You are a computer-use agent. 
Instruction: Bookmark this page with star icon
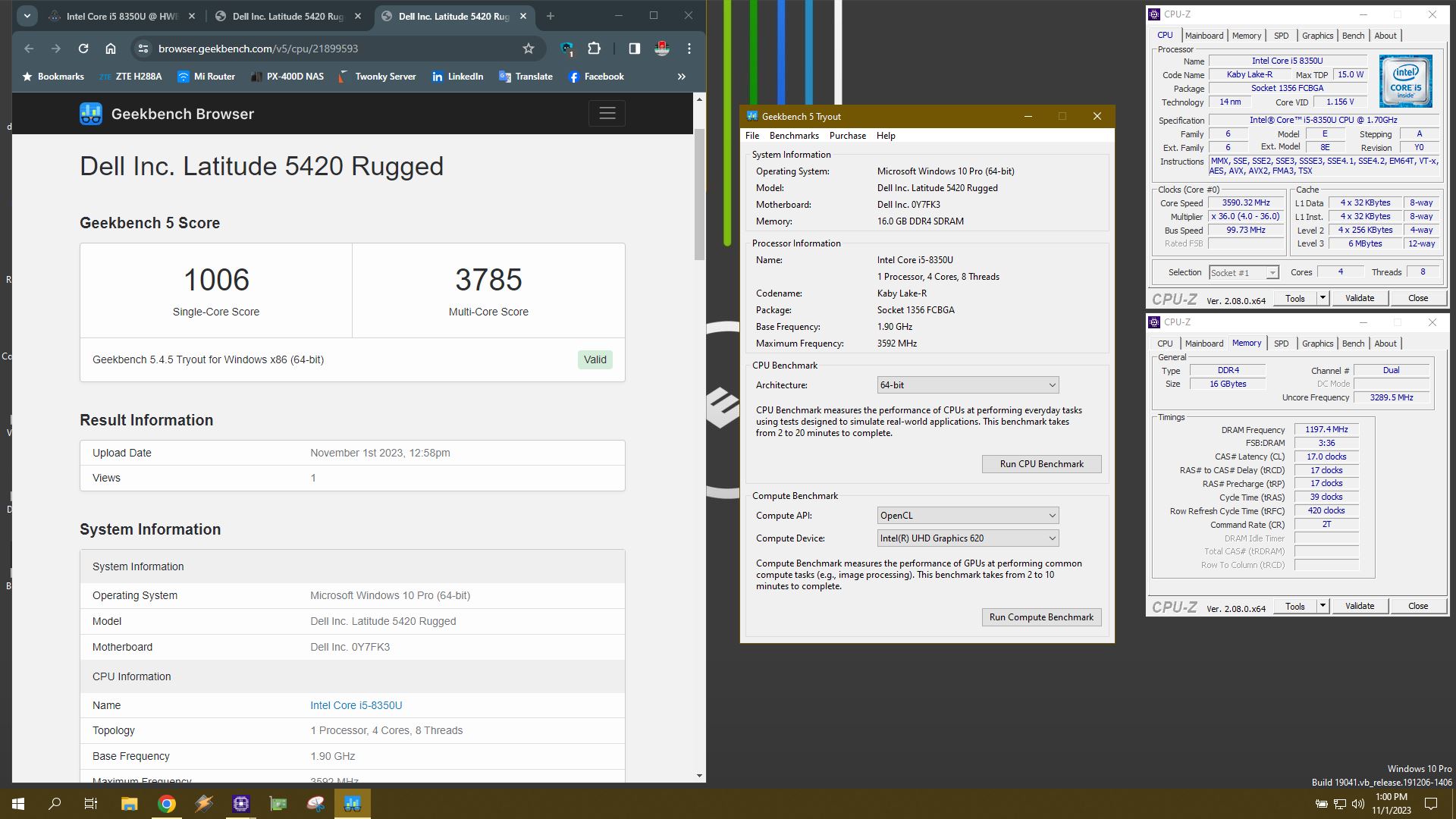[x=529, y=49]
